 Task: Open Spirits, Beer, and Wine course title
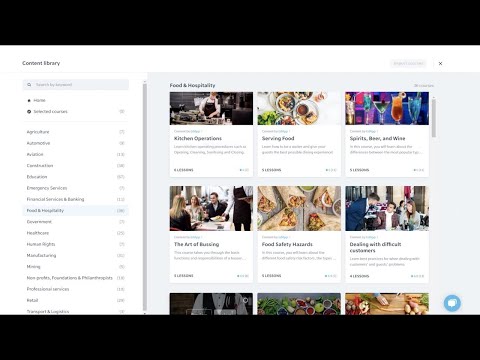(377, 138)
